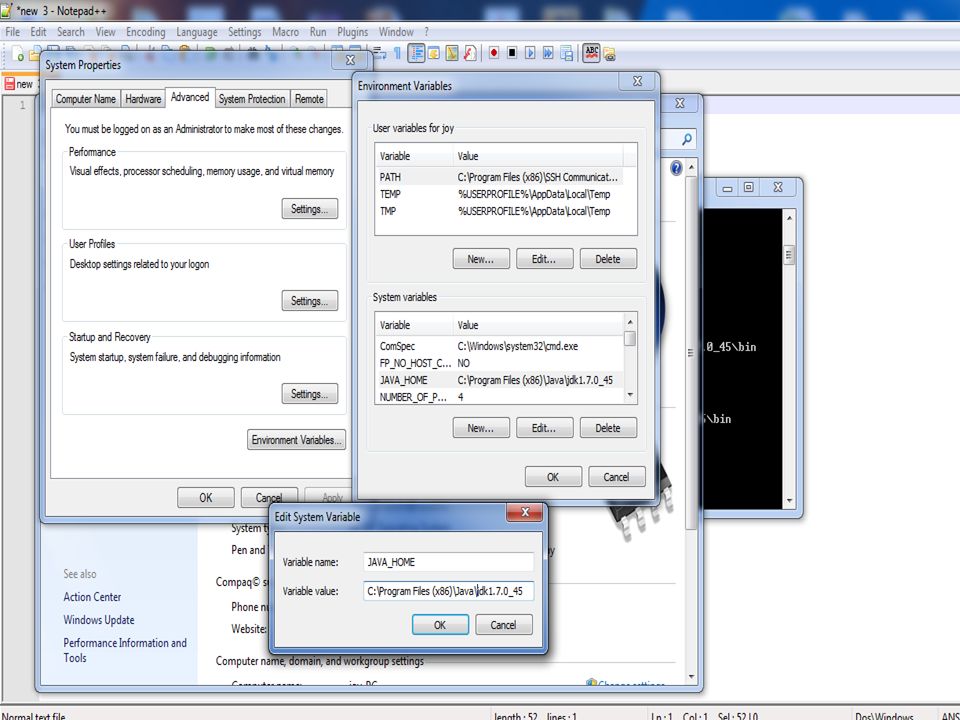
Task: Select PATH row in User variables
Action: pyautogui.click(x=499, y=177)
